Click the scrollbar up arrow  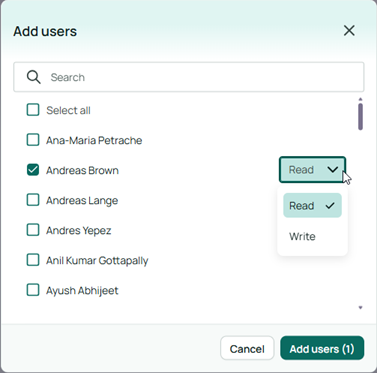[360, 99]
